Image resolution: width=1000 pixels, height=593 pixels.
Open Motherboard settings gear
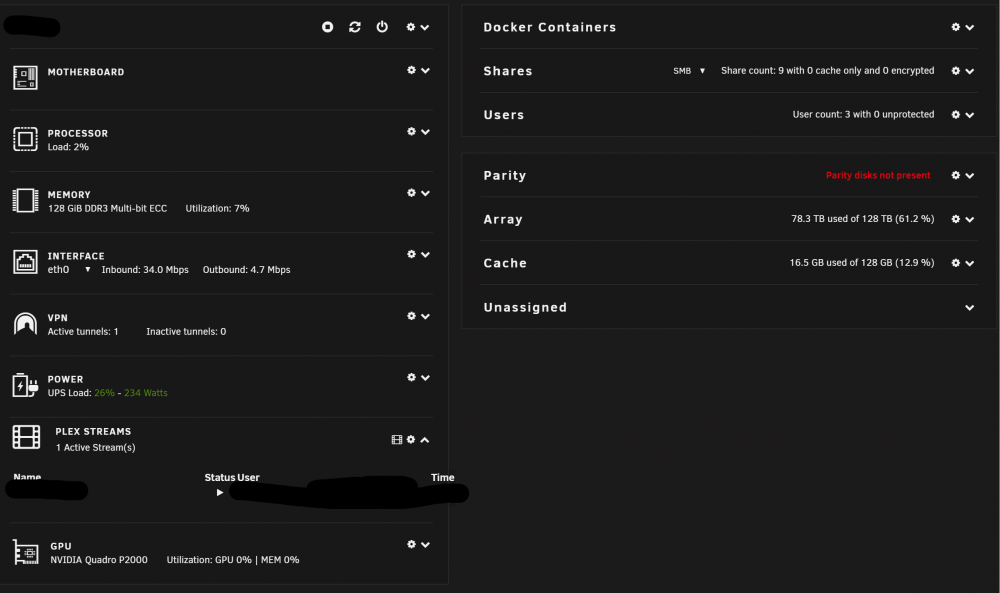[x=411, y=70]
